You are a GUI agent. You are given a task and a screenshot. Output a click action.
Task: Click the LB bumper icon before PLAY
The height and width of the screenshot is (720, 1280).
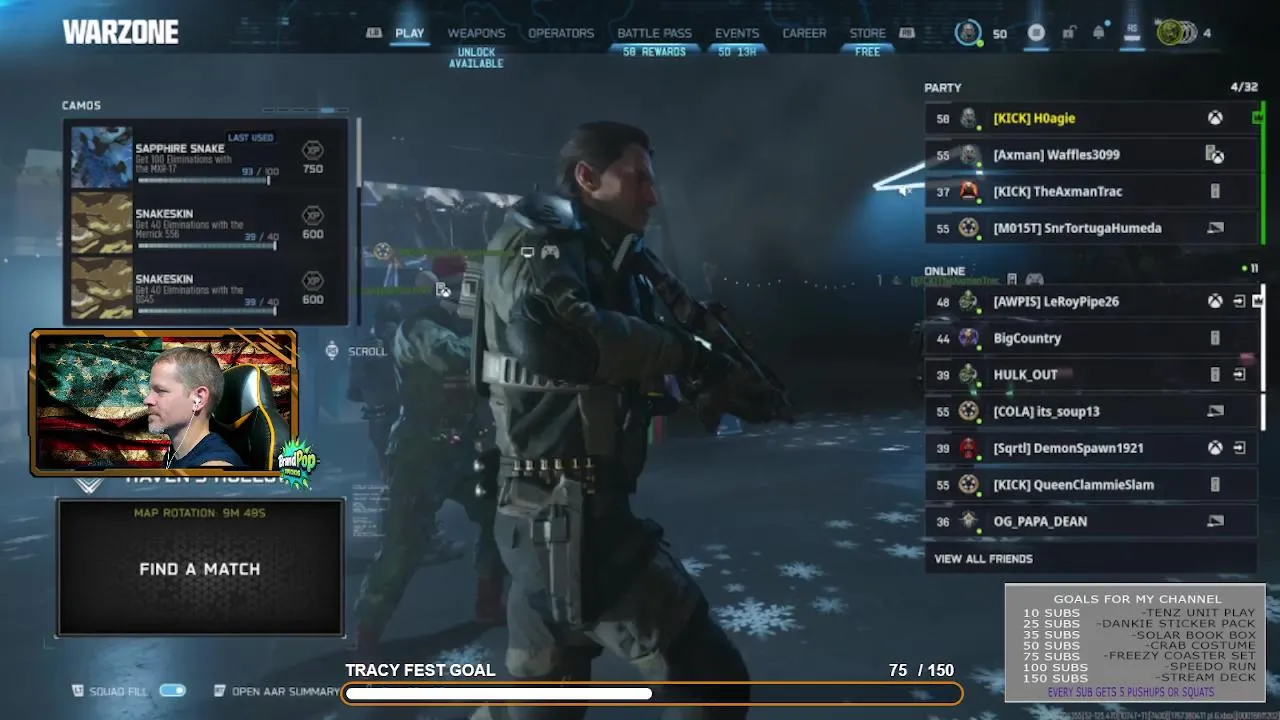[x=374, y=33]
